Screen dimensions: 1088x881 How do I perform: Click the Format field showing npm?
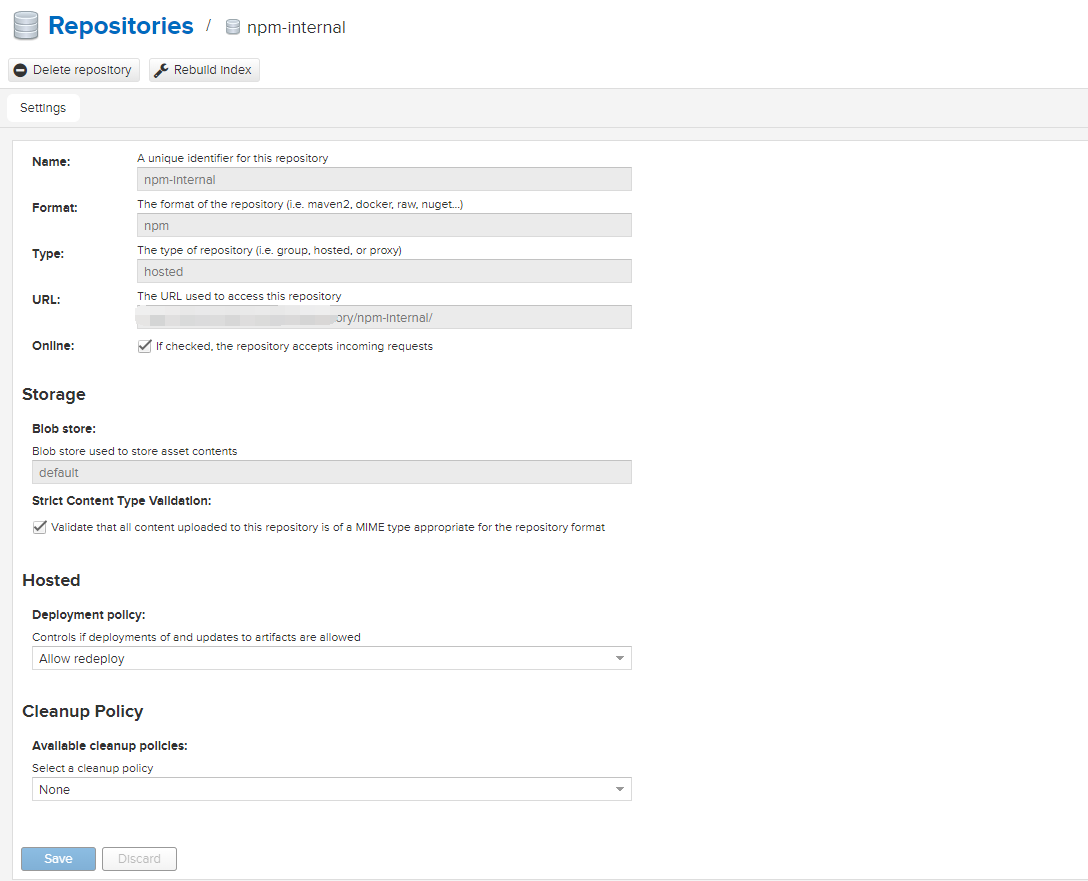(x=384, y=226)
